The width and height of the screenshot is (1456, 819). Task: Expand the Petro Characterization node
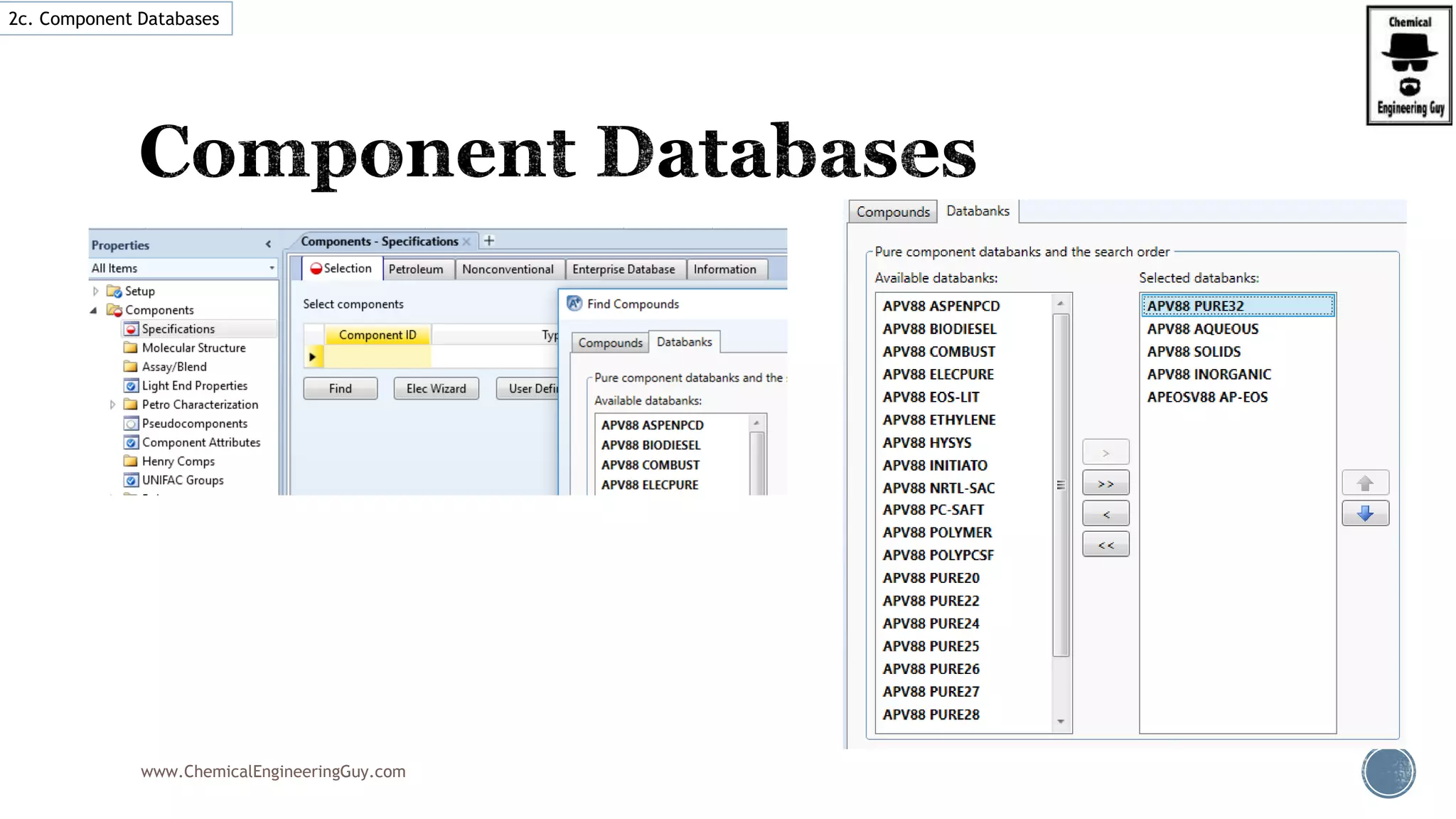(112, 405)
